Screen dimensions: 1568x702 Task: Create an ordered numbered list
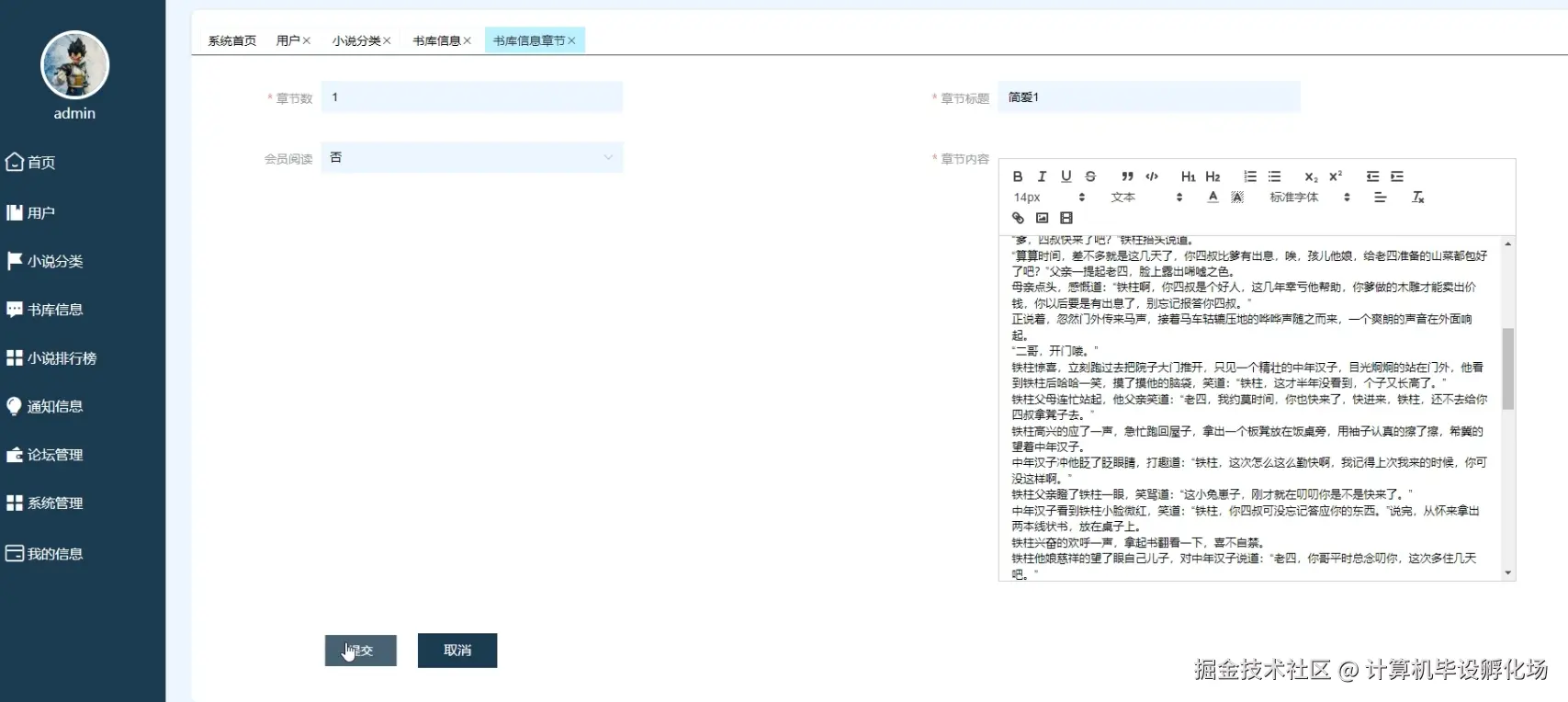[x=1250, y=176]
